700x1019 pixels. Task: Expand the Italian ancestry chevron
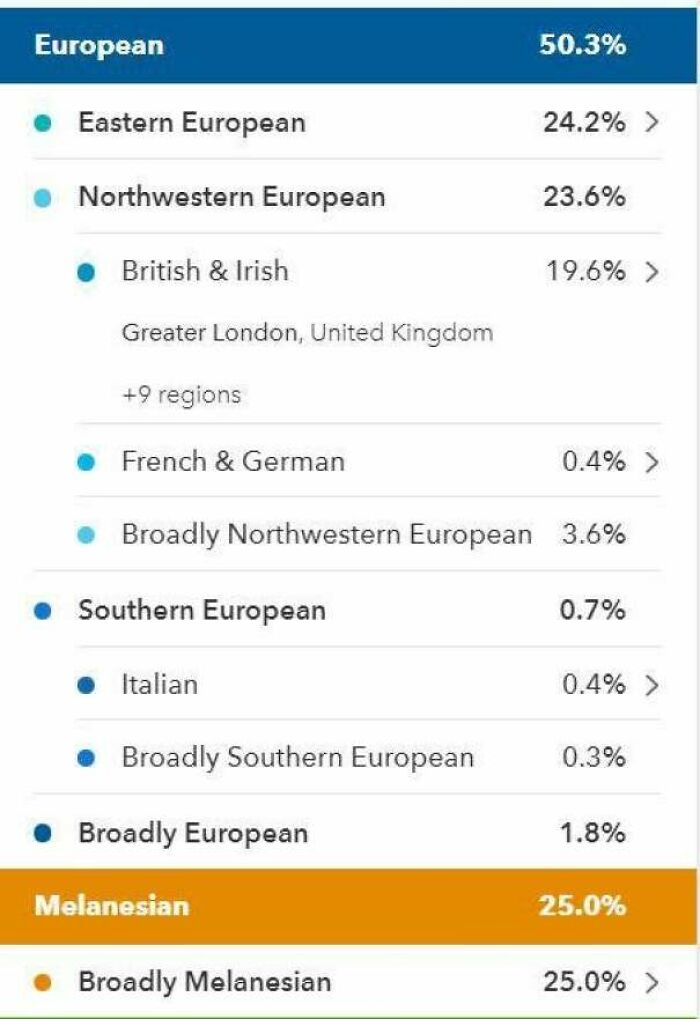click(652, 685)
